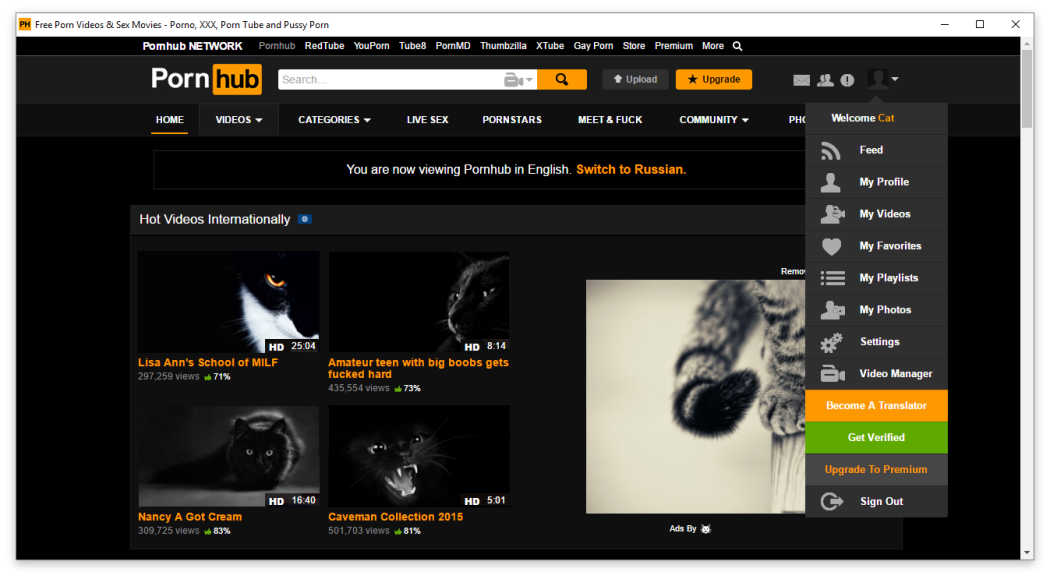Click the orange search magnifier button
This screenshot has height=579, width=1050.
[562, 80]
